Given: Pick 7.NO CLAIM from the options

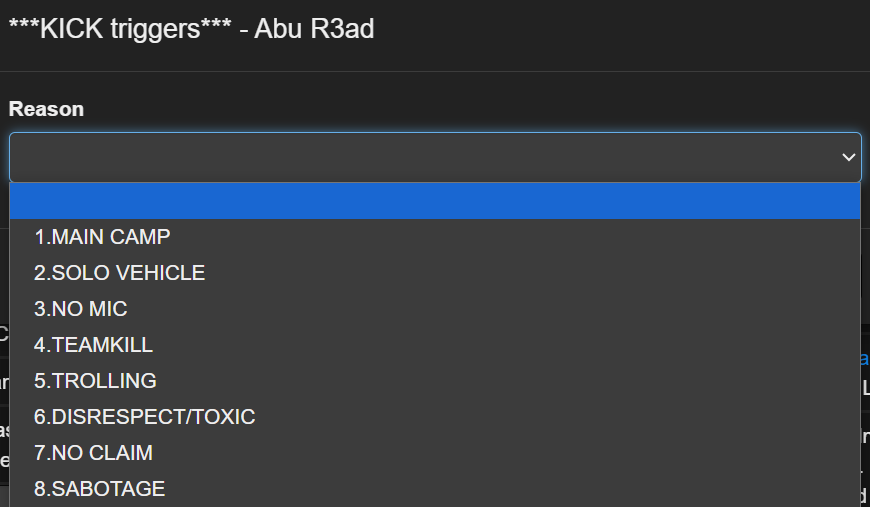Looking at the screenshot, I should coord(435,453).
